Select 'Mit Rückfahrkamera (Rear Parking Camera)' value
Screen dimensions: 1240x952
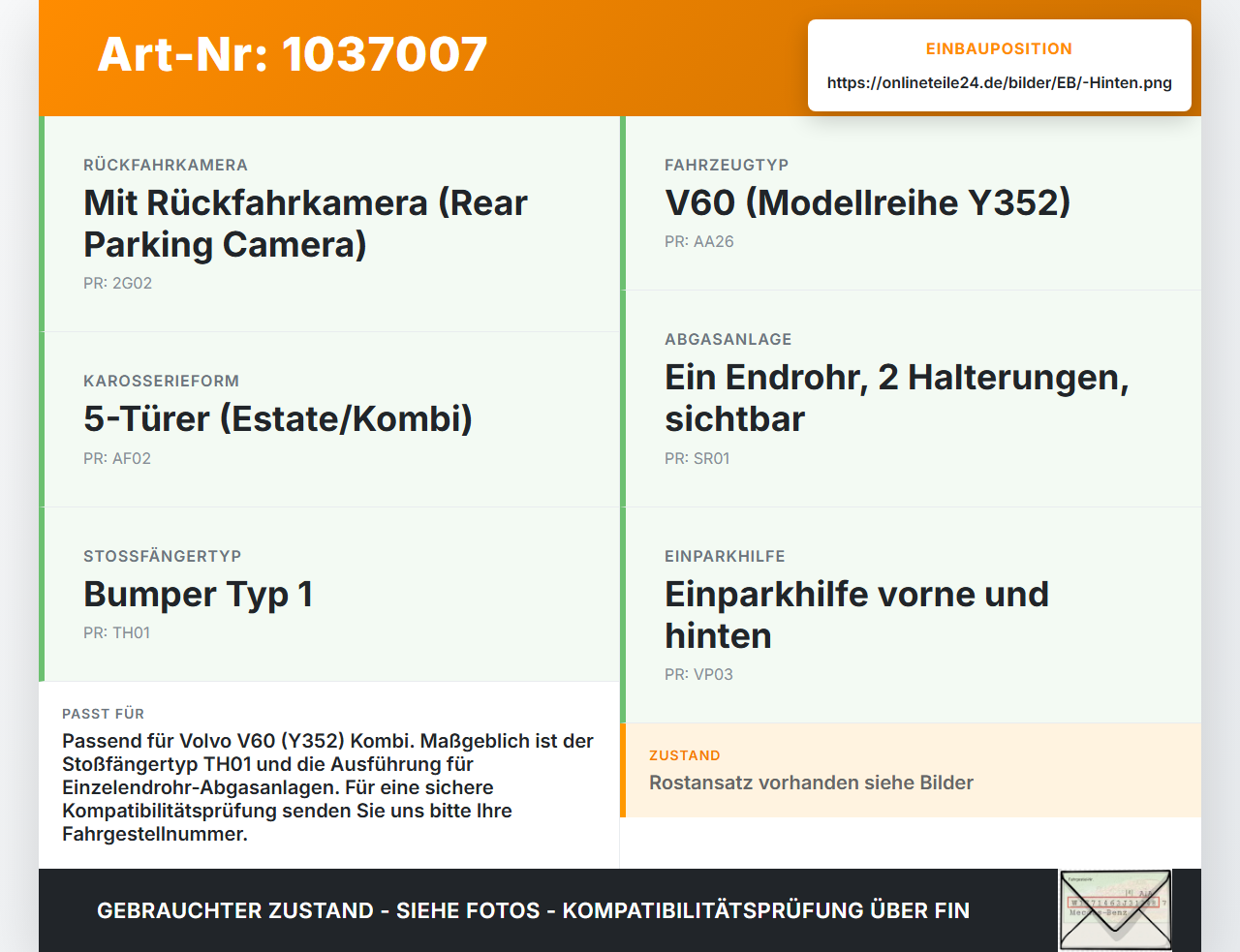coord(305,224)
